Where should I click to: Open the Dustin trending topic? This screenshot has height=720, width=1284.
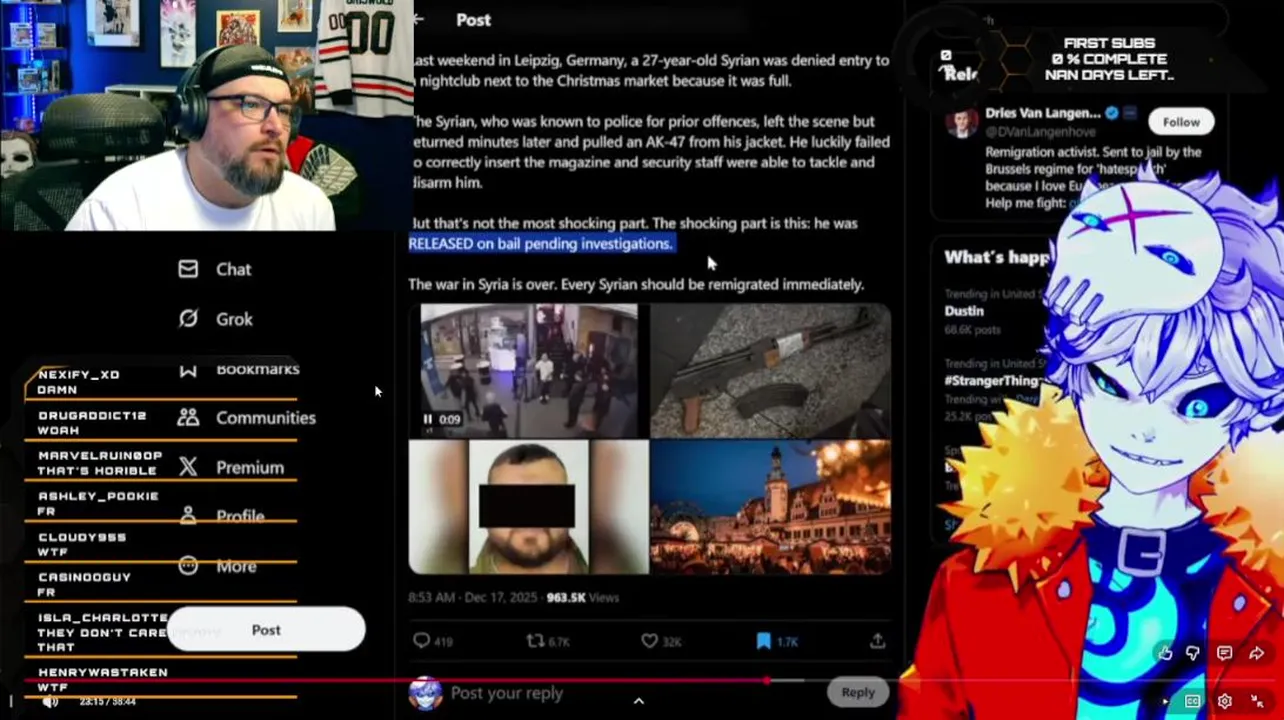pos(964,311)
